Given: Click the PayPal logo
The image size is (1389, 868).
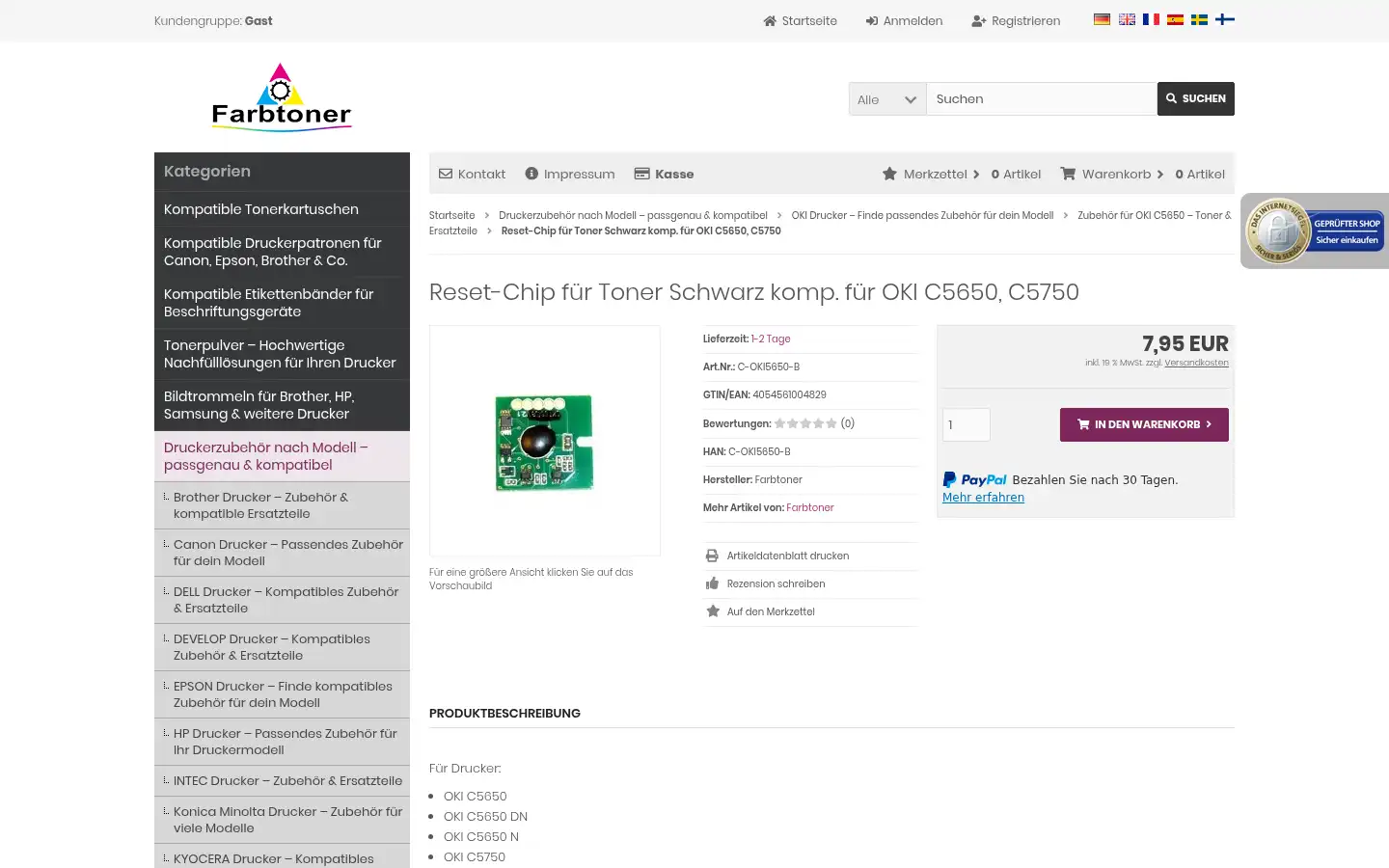Looking at the screenshot, I should tap(974, 479).
